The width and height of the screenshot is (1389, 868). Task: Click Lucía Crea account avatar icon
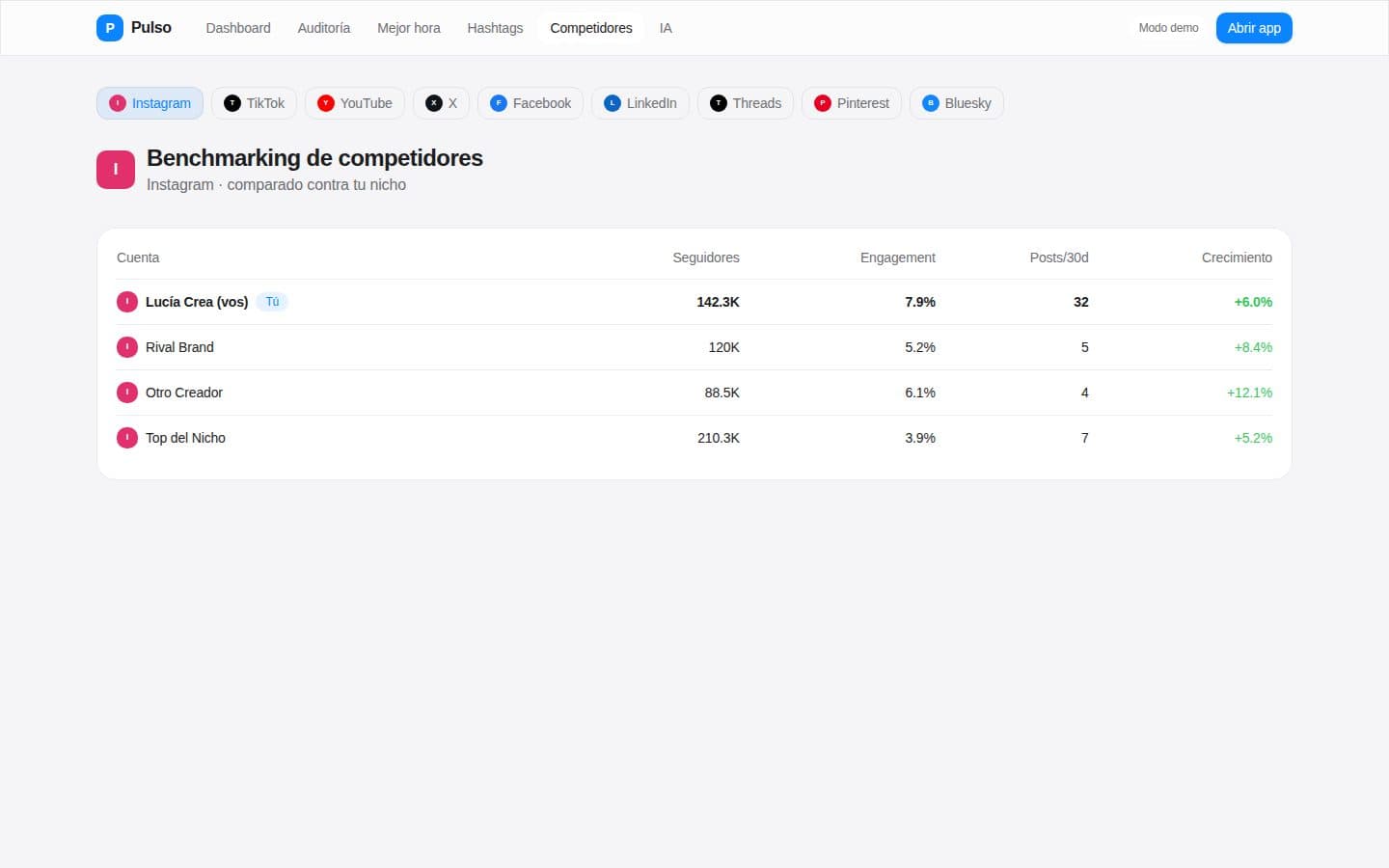[x=127, y=302]
